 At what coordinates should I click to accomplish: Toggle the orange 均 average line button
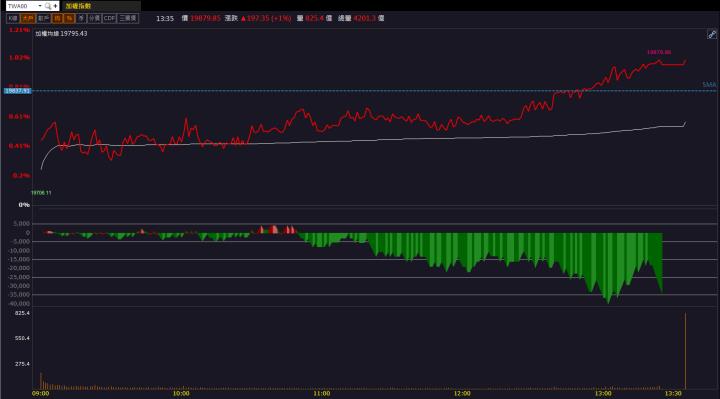[57, 18]
